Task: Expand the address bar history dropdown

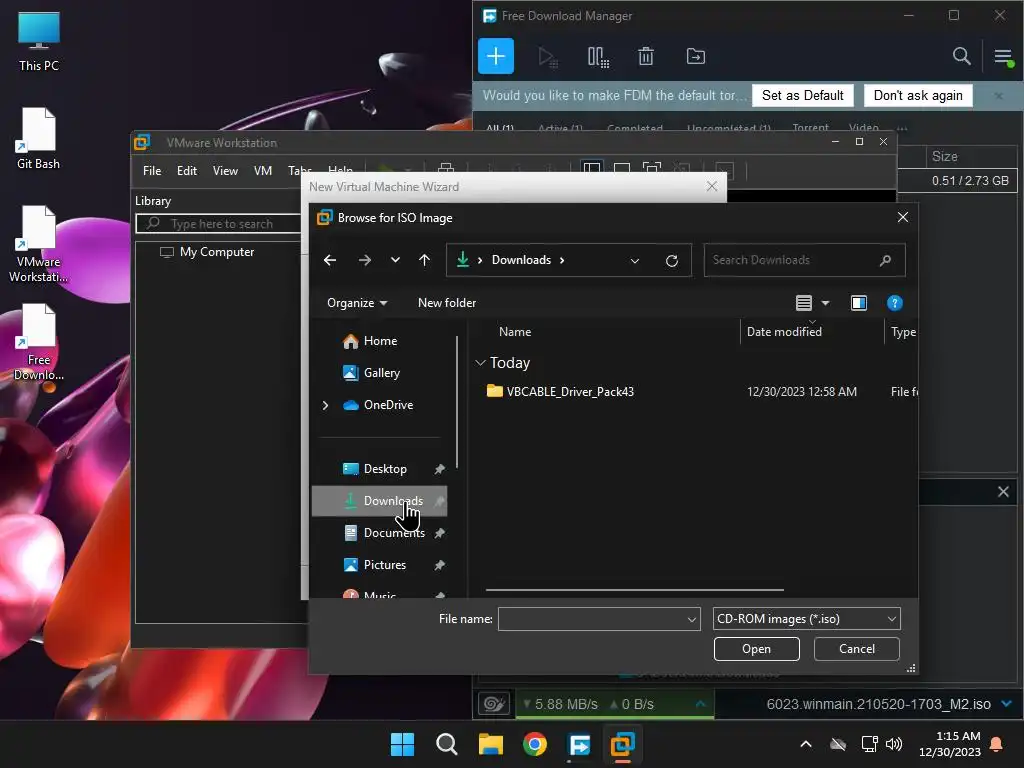Action: [635, 261]
